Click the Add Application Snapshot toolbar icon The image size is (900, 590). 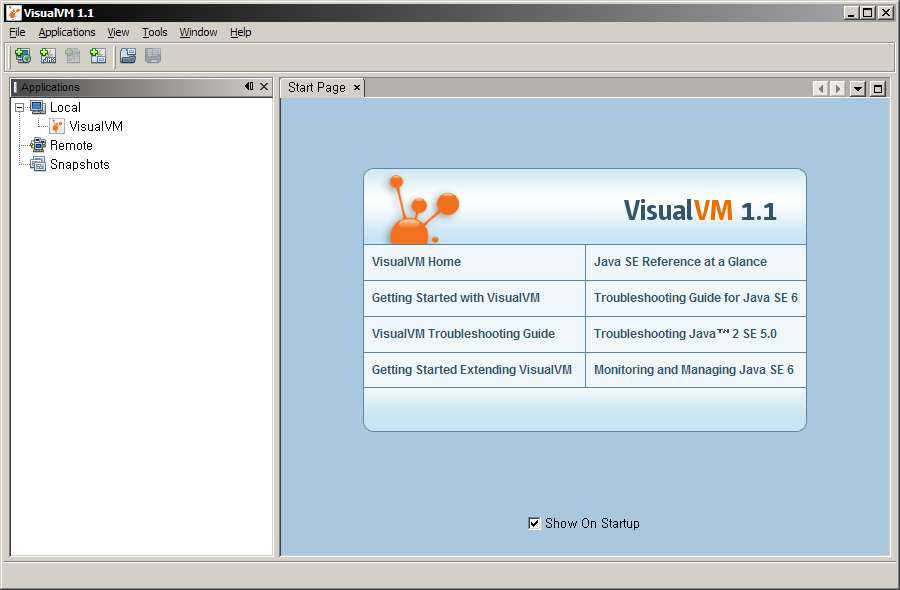coord(98,56)
